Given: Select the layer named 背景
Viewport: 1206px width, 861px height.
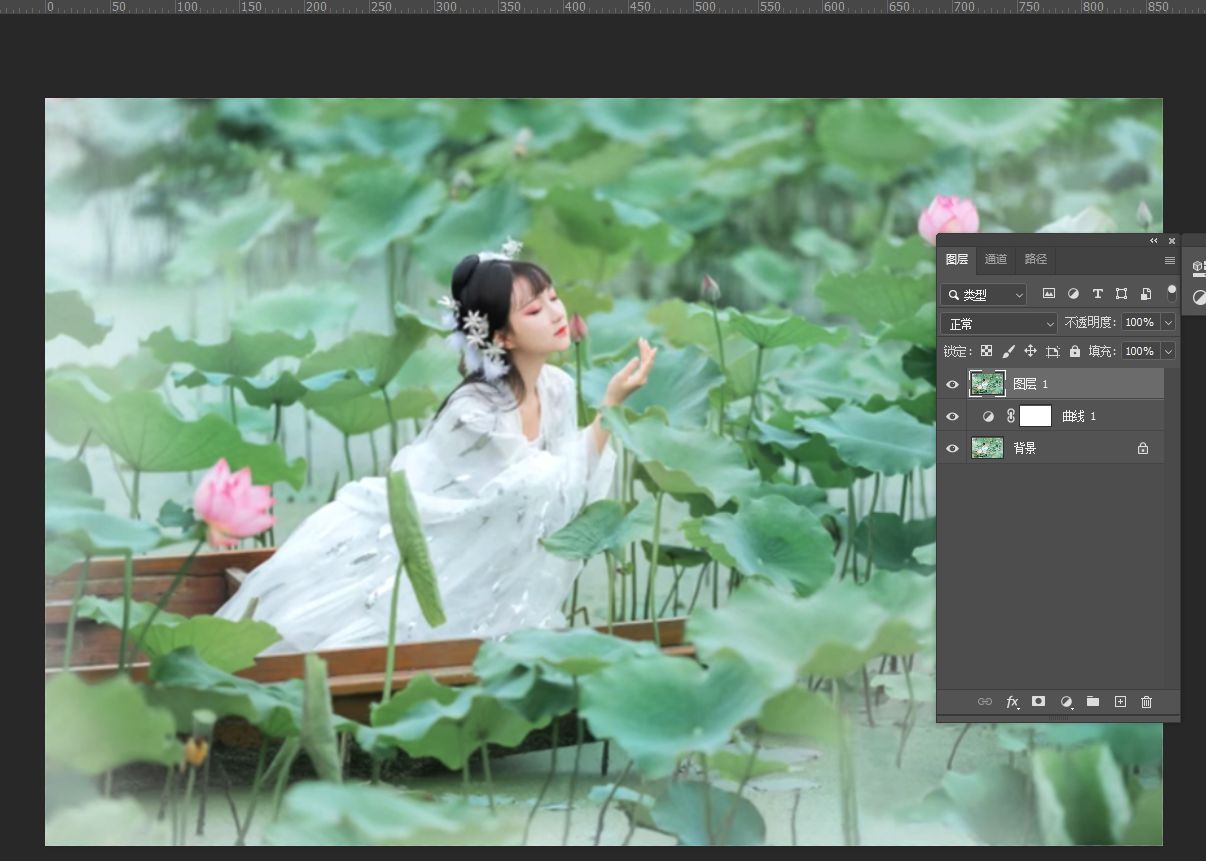Looking at the screenshot, I should click(x=1025, y=448).
